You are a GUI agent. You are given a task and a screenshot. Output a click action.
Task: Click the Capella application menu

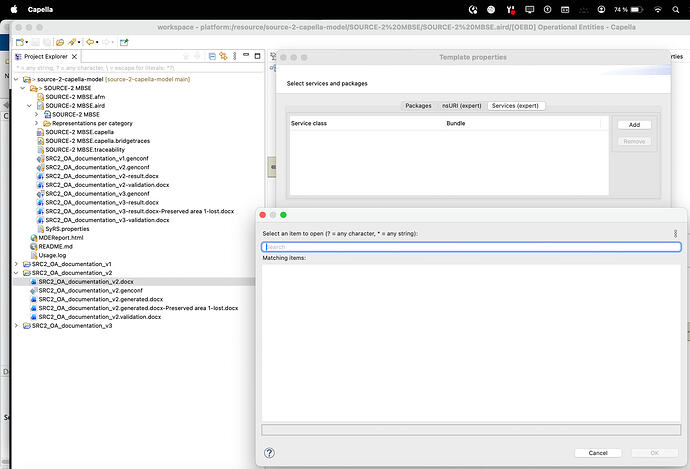point(40,9)
